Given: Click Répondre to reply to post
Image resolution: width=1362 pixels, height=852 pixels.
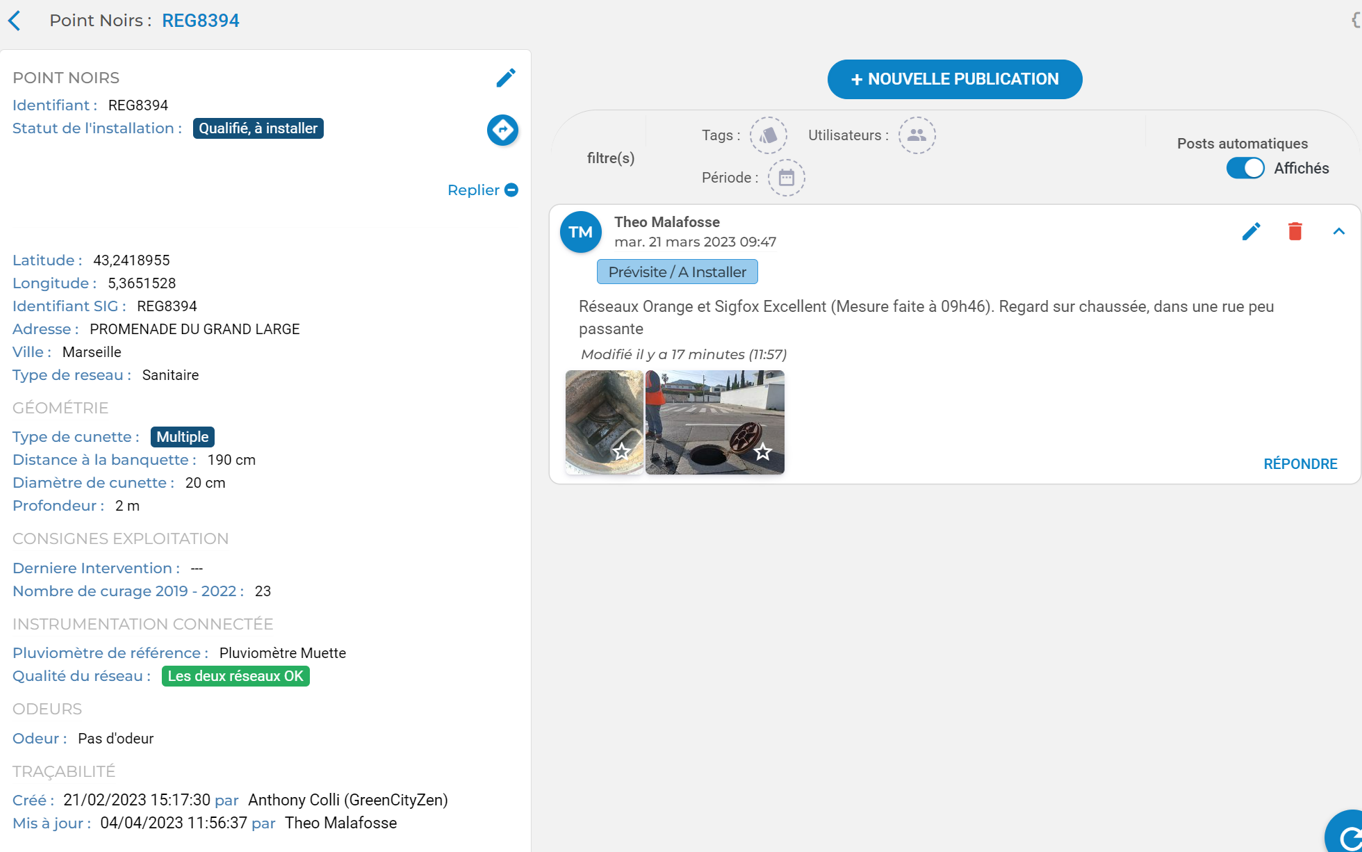Looking at the screenshot, I should pos(1300,464).
